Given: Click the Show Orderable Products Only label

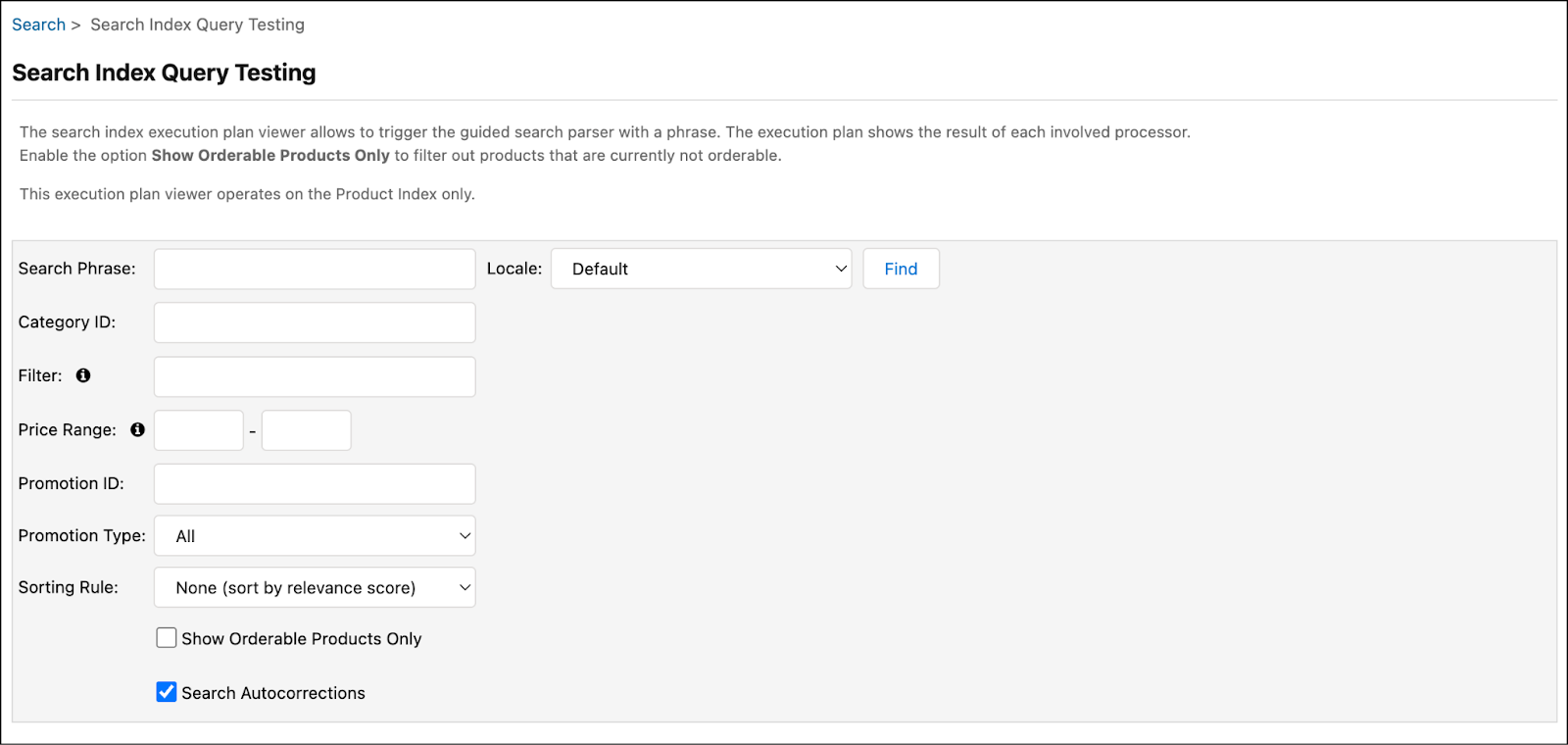Looking at the screenshot, I should click(x=301, y=639).
